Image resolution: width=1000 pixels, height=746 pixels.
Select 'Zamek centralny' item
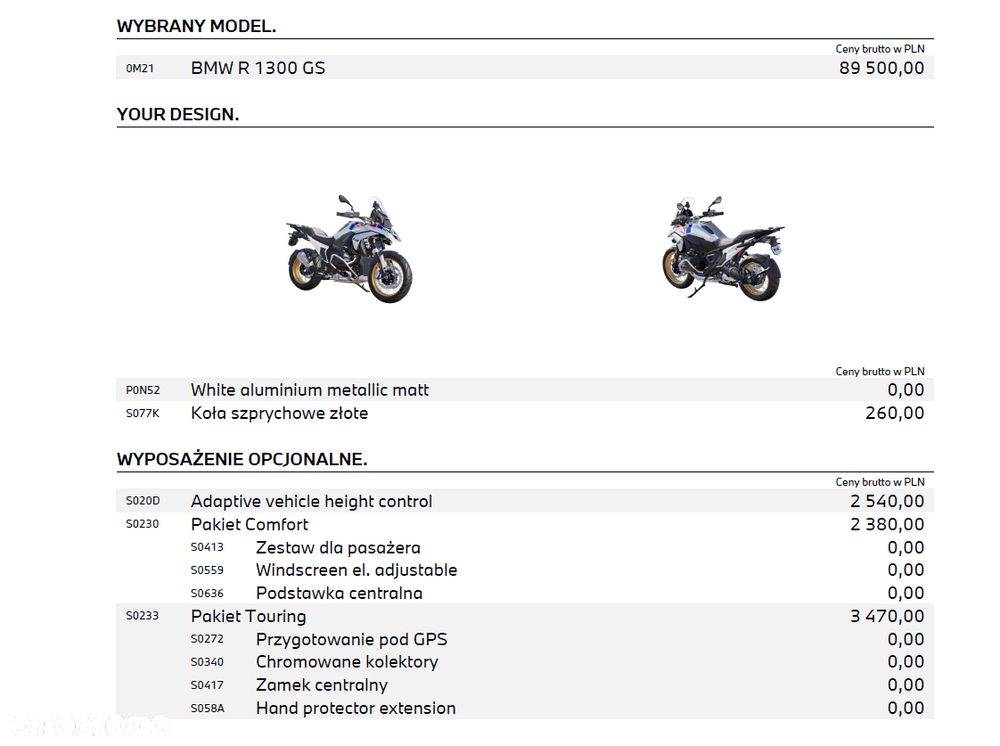tap(321, 685)
